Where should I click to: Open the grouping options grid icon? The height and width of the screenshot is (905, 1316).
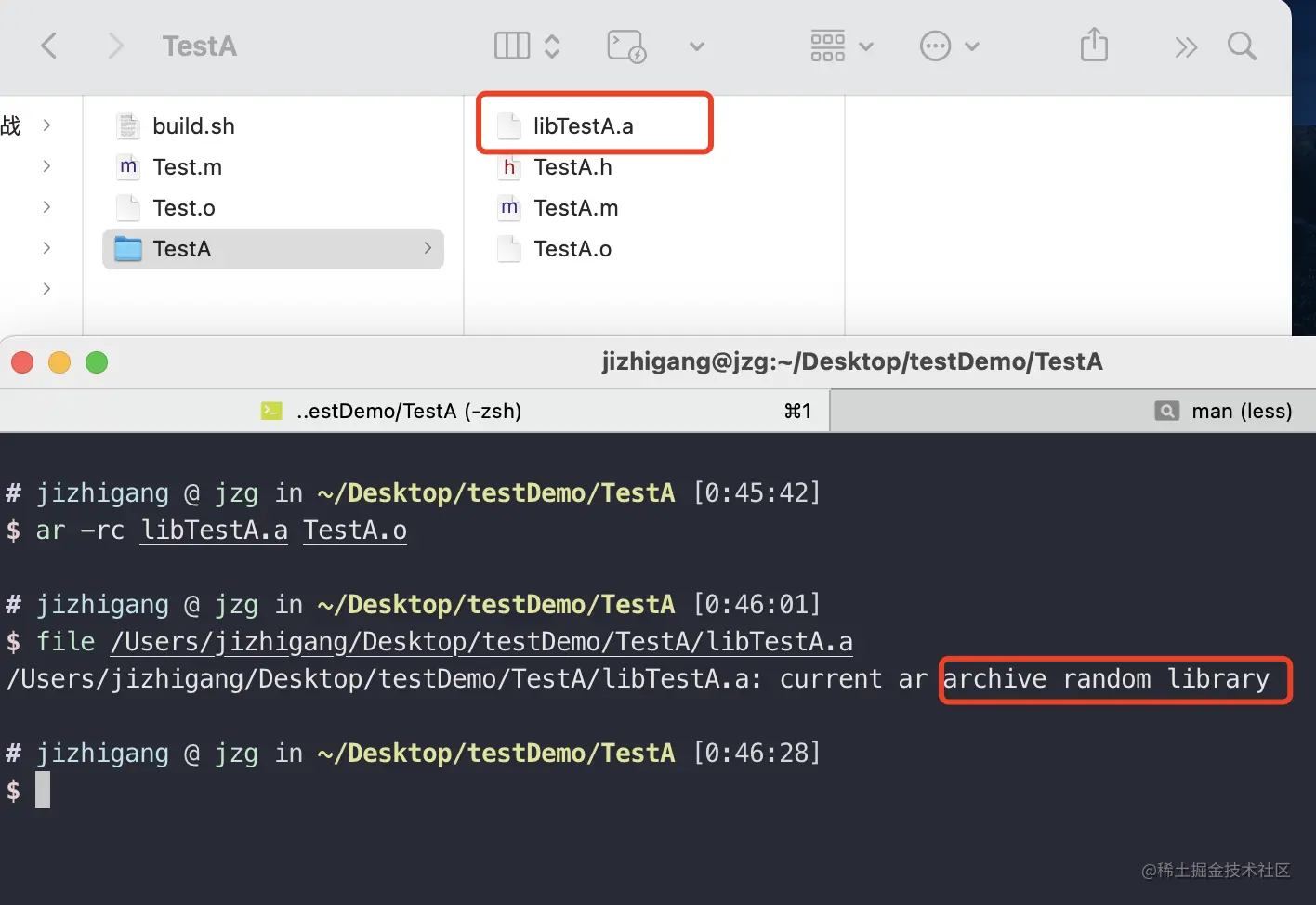point(828,46)
